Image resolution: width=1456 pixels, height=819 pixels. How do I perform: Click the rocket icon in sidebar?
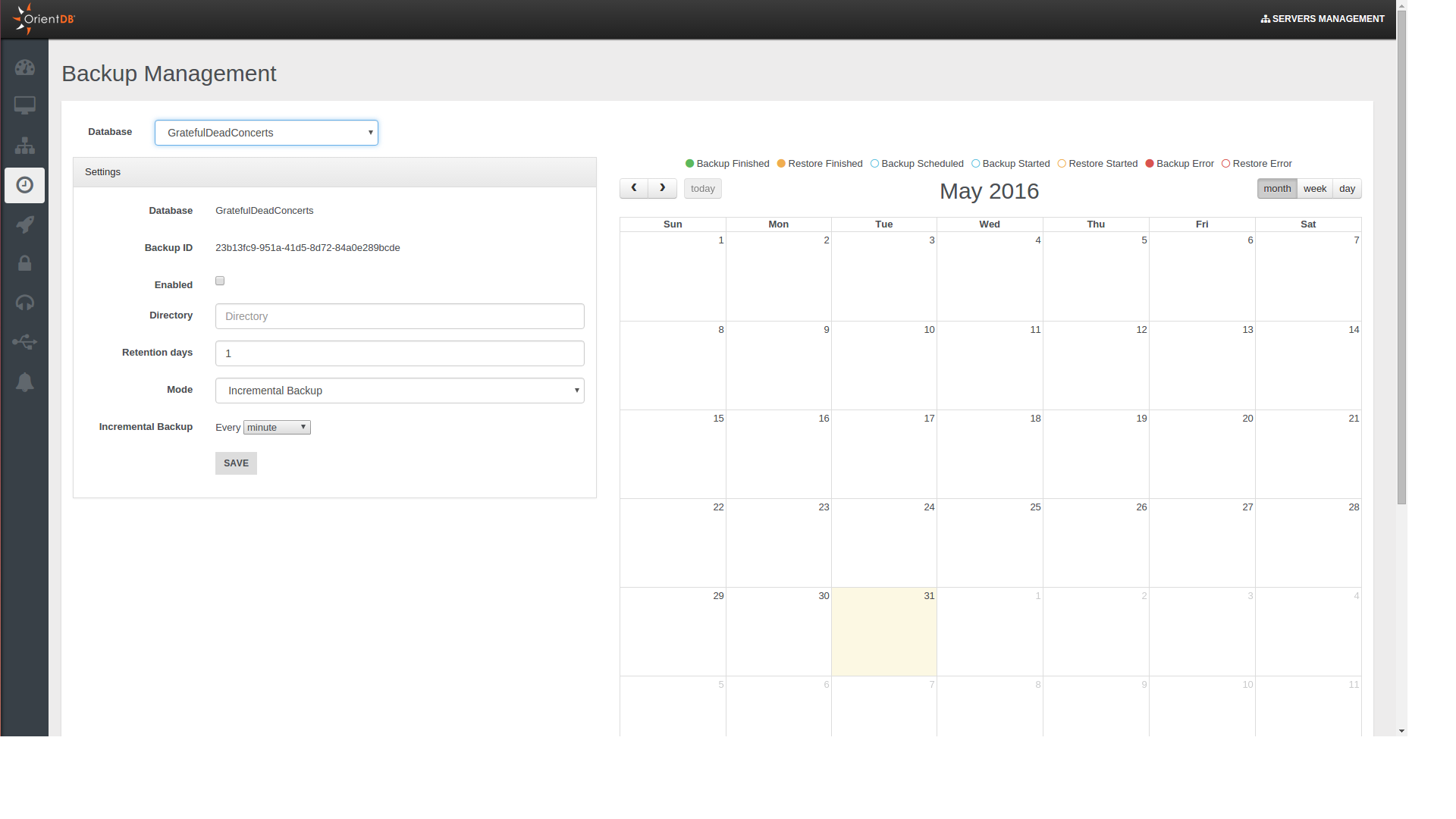(x=24, y=224)
